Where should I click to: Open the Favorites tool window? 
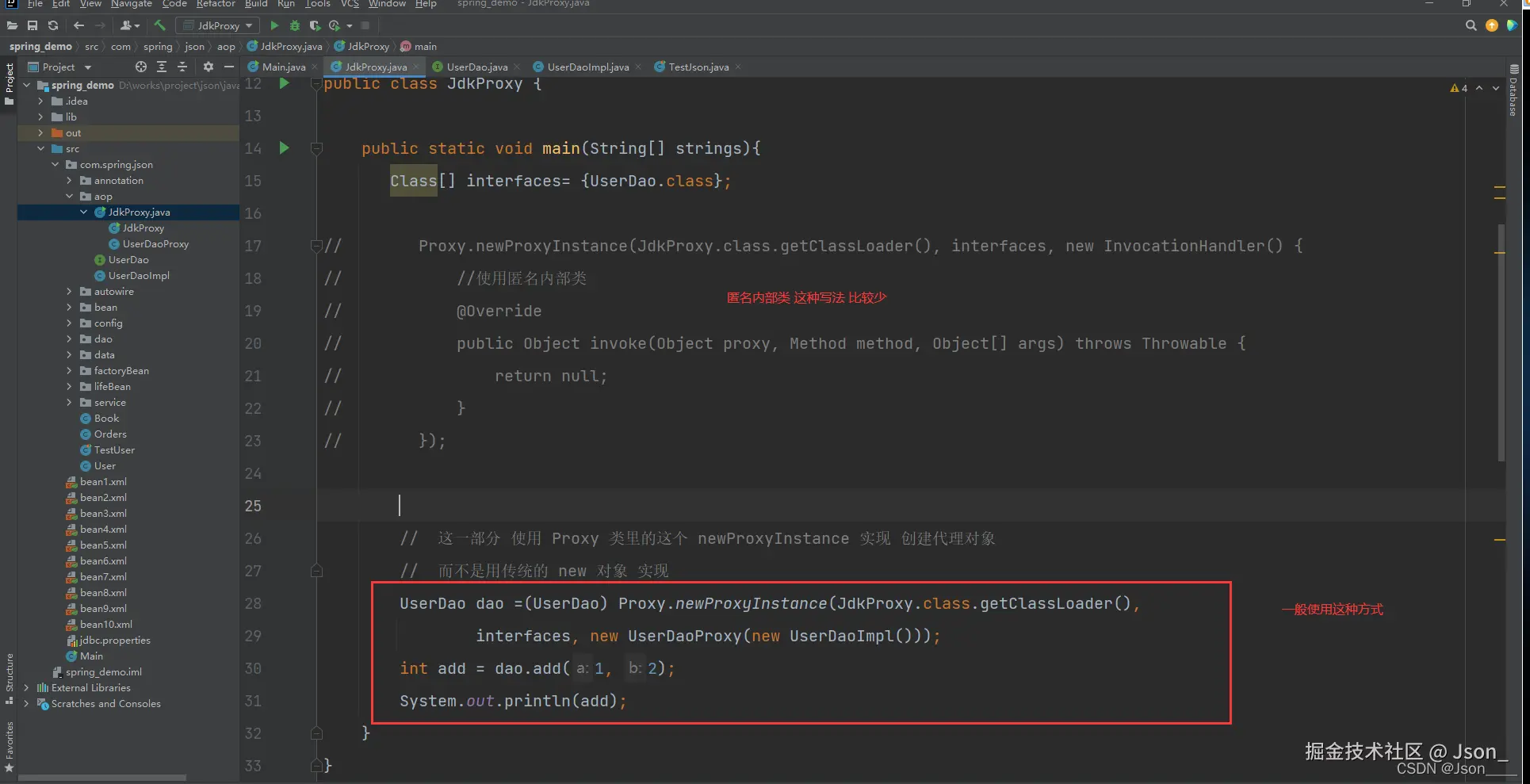[x=9, y=746]
